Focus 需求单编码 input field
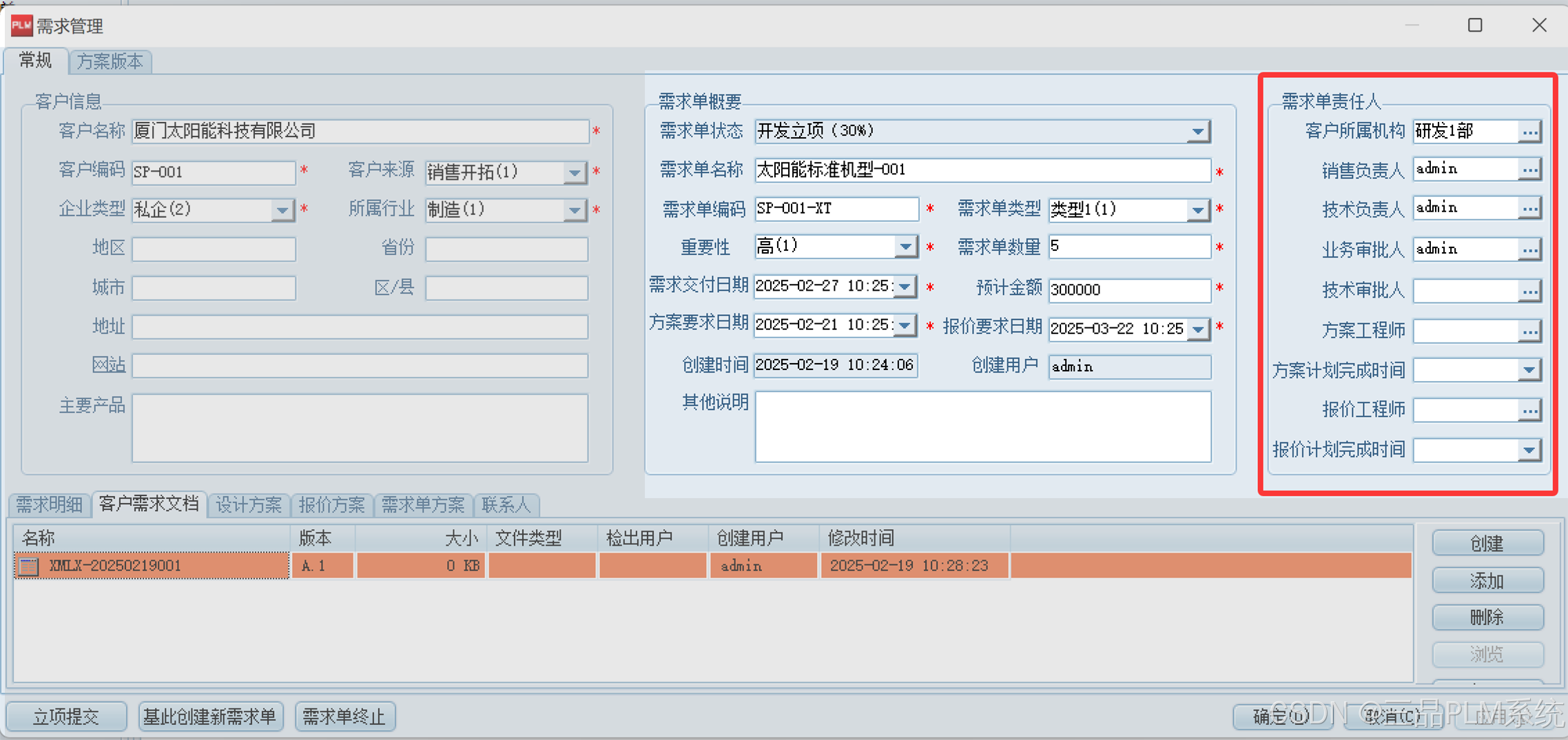The height and width of the screenshot is (740, 1568). coord(837,209)
